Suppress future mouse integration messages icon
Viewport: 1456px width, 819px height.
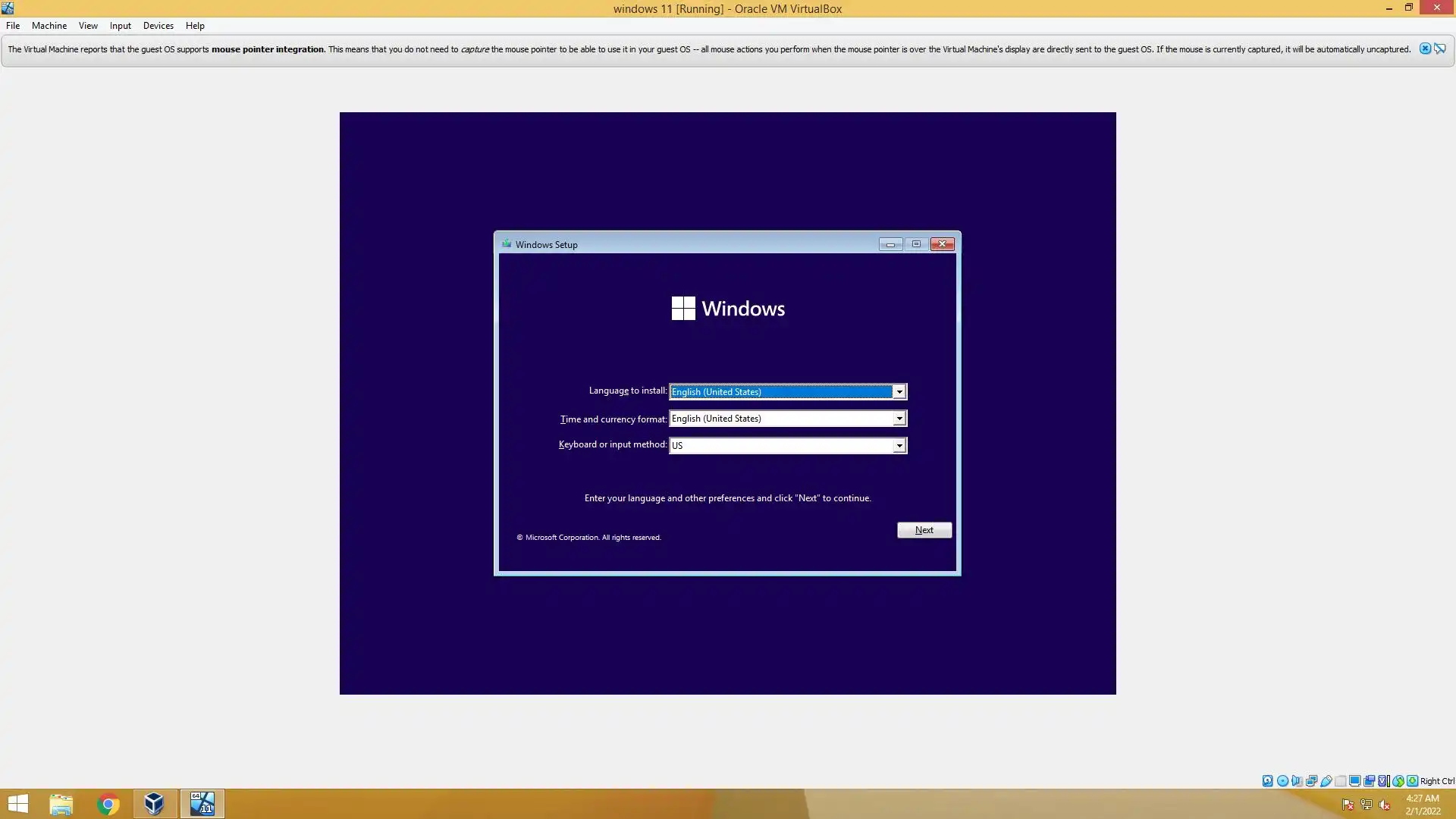1440,49
